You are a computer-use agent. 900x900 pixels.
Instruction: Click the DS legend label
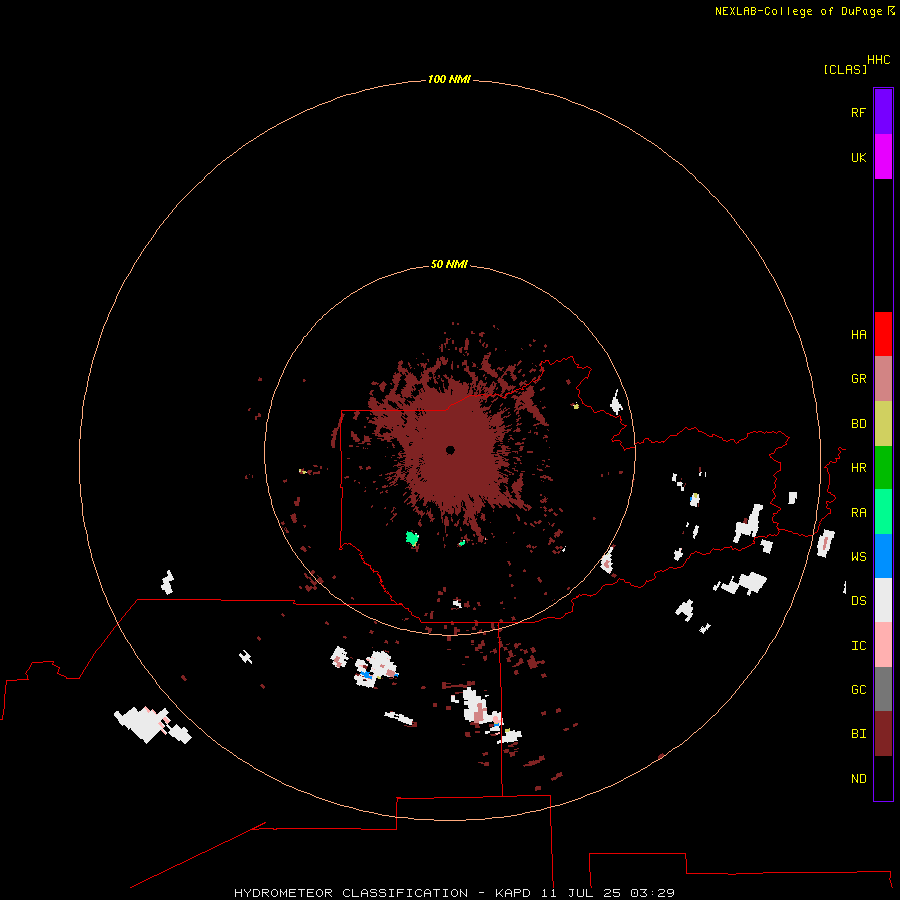coord(858,601)
